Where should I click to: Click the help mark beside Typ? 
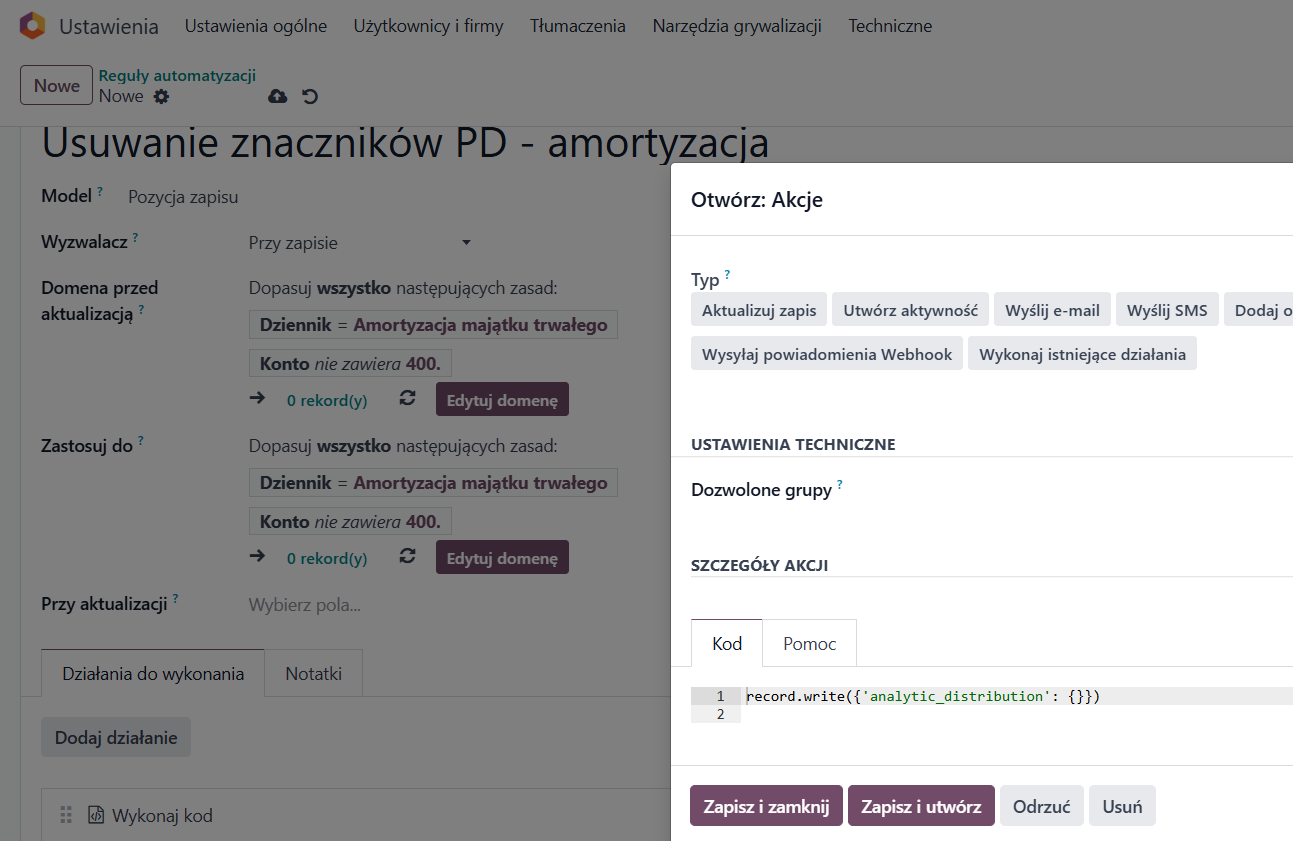pyautogui.click(x=727, y=274)
